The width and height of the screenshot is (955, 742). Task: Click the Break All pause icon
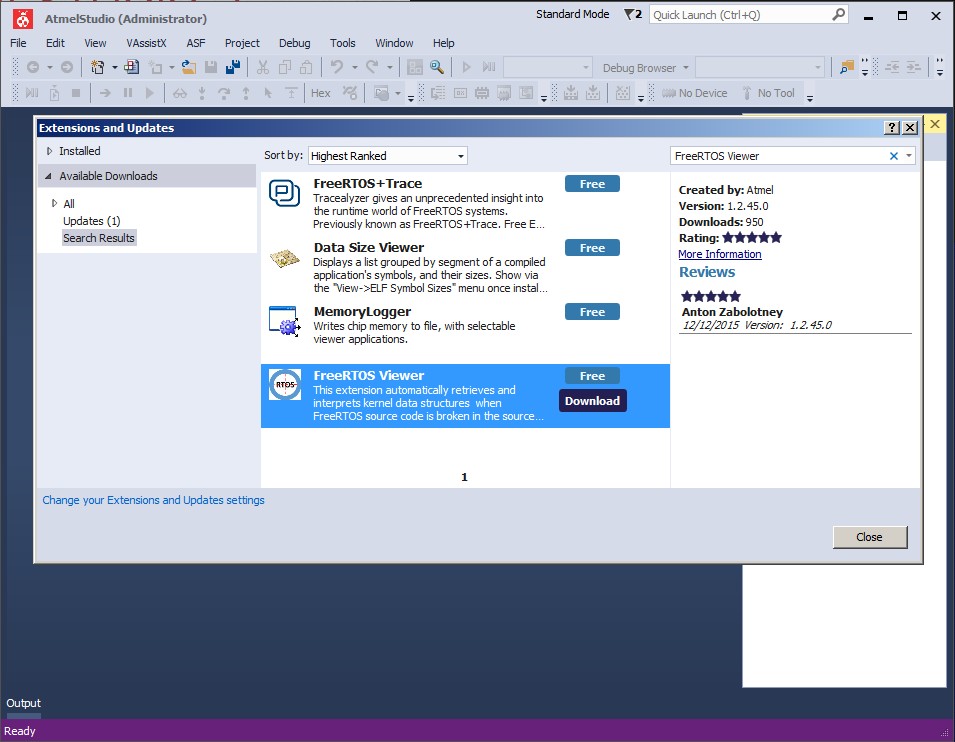click(x=127, y=93)
